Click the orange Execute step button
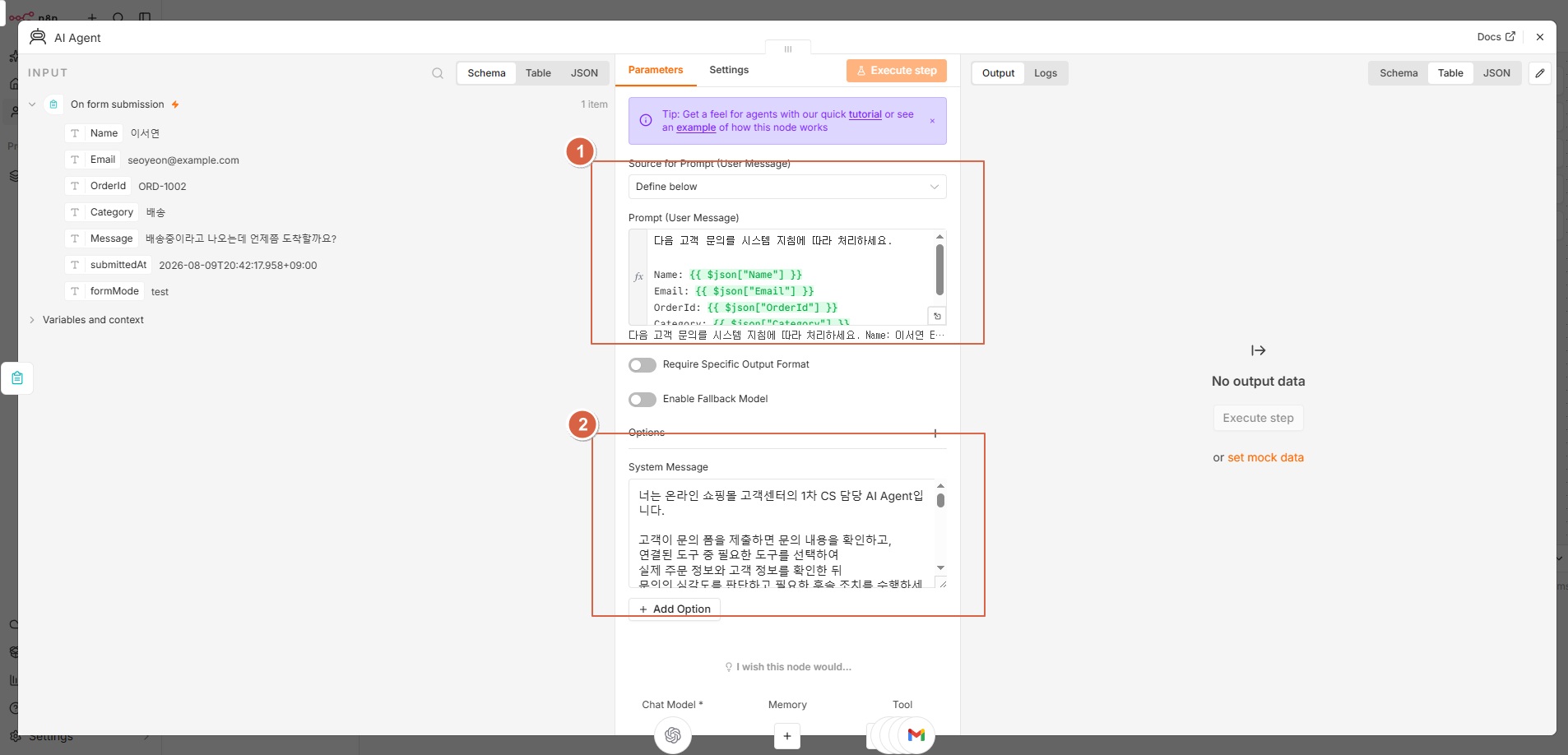Viewport: 1568px width, 755px height. coord(897,71)
